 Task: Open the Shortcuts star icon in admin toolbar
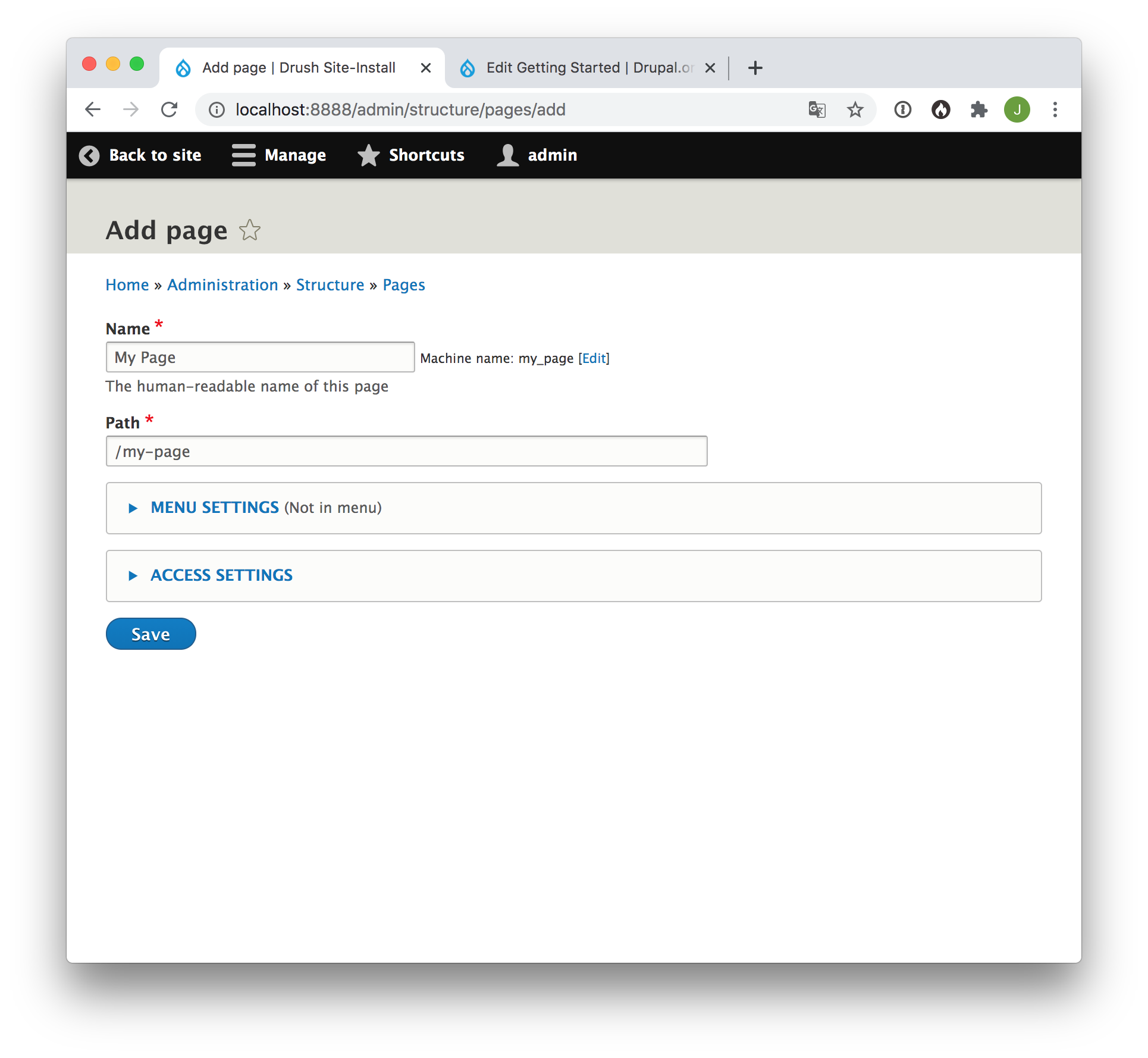pyautogui.click(x=369, y=155)
